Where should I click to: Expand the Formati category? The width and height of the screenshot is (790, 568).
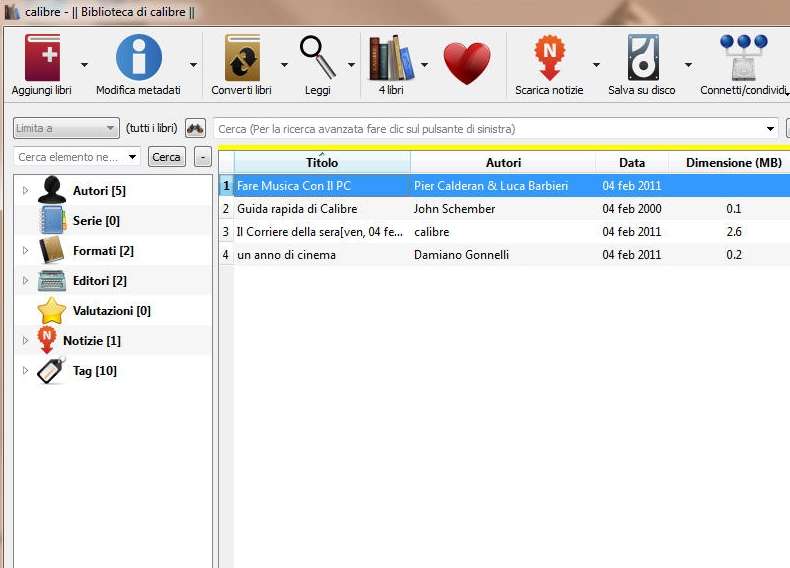click(26, 250)
